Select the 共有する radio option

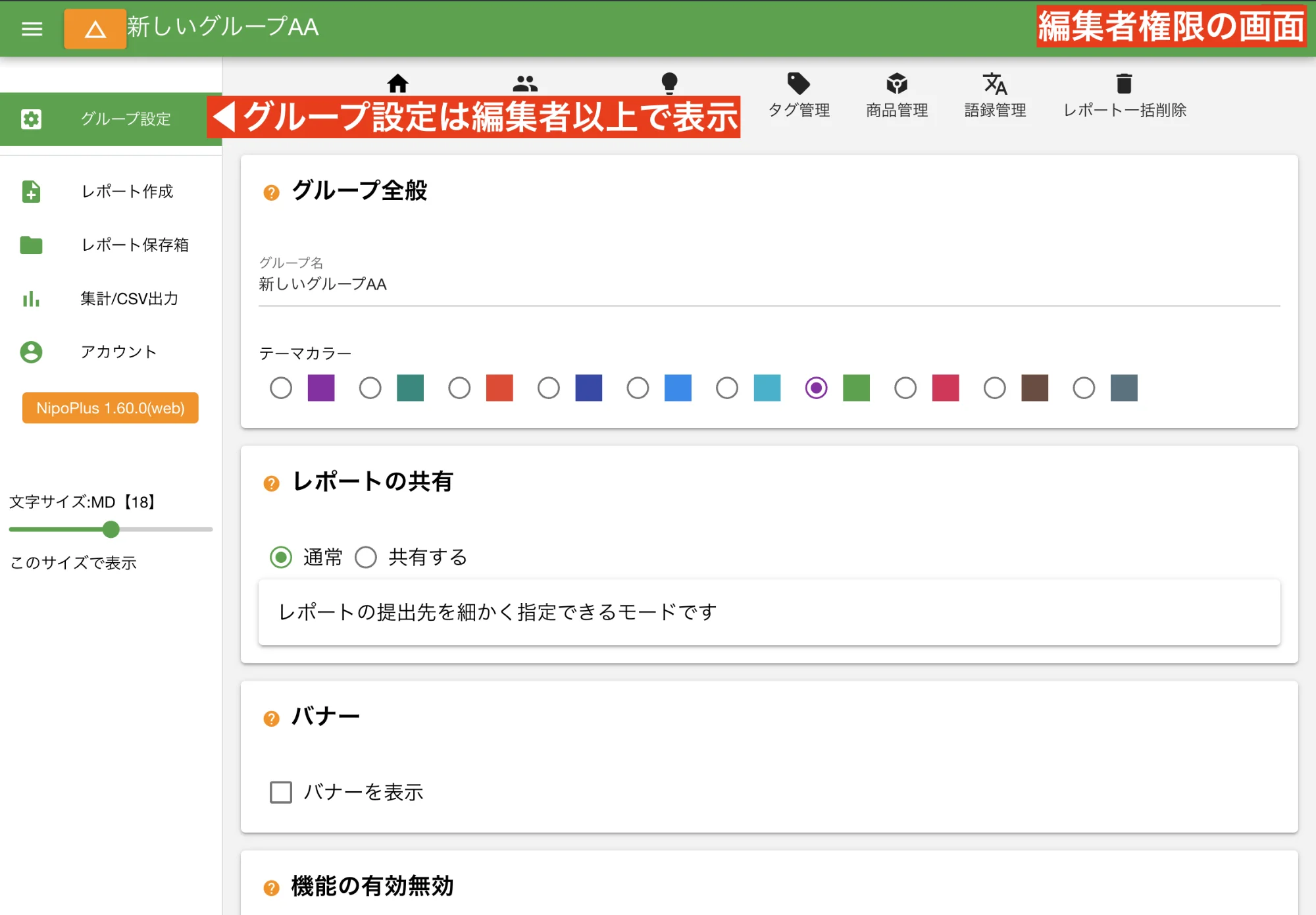coord(367,557)
